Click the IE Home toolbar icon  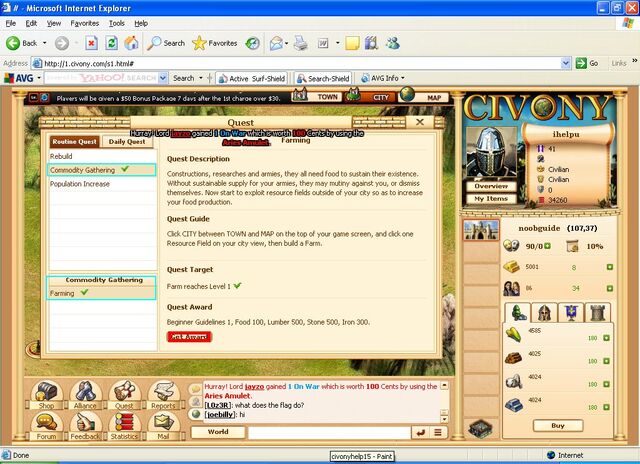[x=131, y=43]
